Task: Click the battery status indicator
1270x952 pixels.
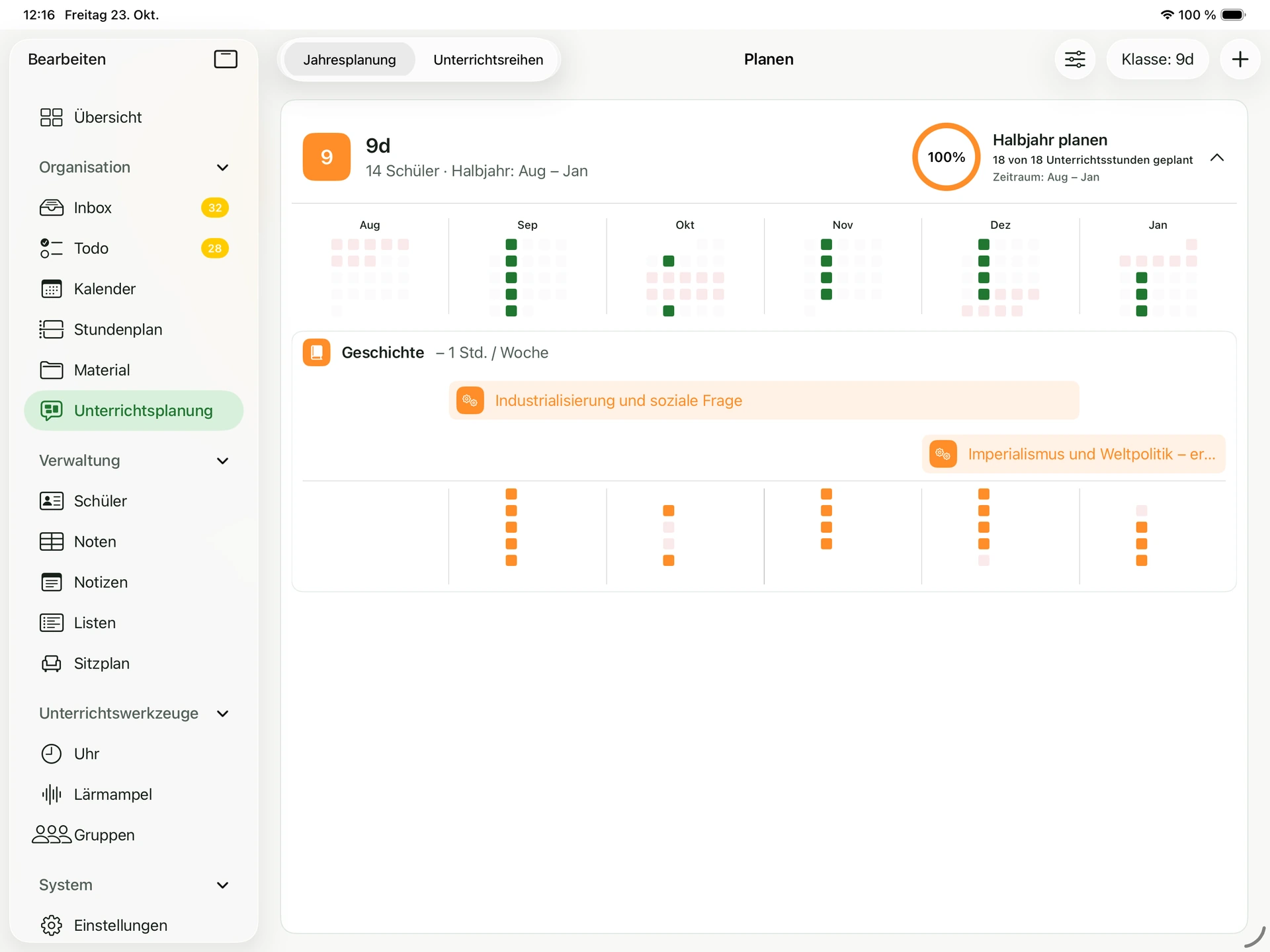Action: point(1234,15)
